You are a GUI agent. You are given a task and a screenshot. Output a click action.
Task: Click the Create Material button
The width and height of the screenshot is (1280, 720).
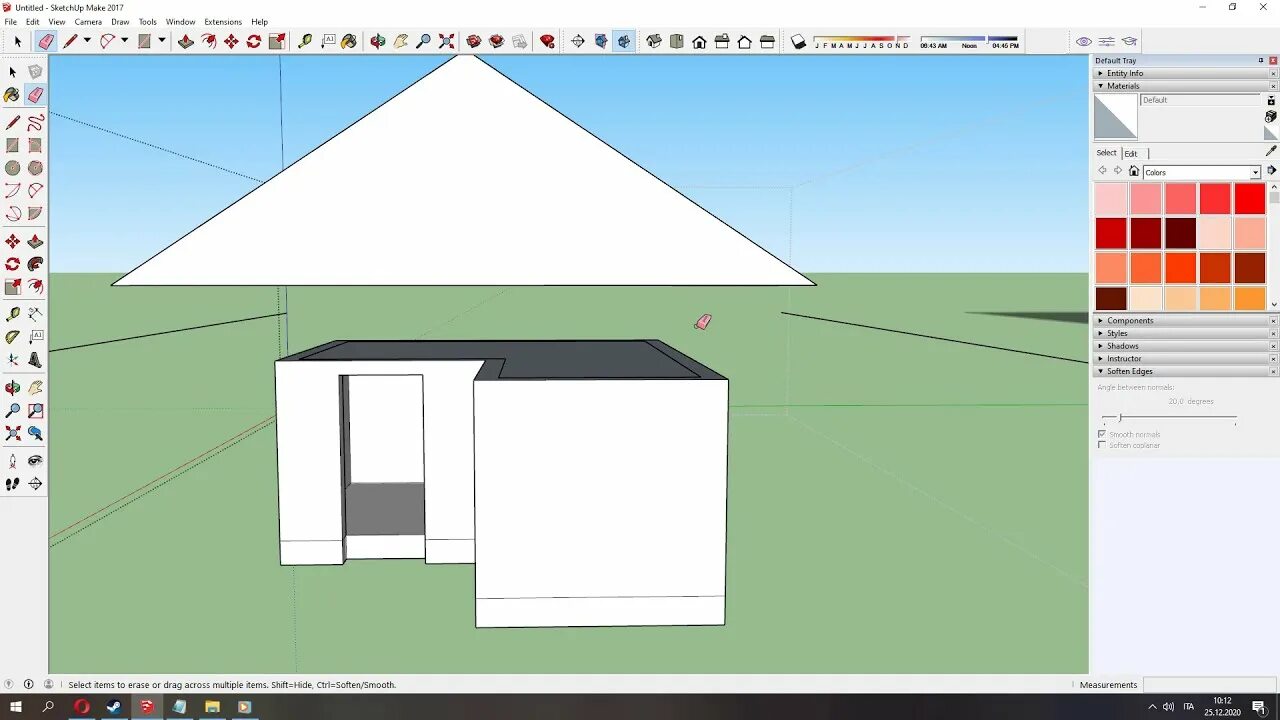click(x=1271, y=117)
